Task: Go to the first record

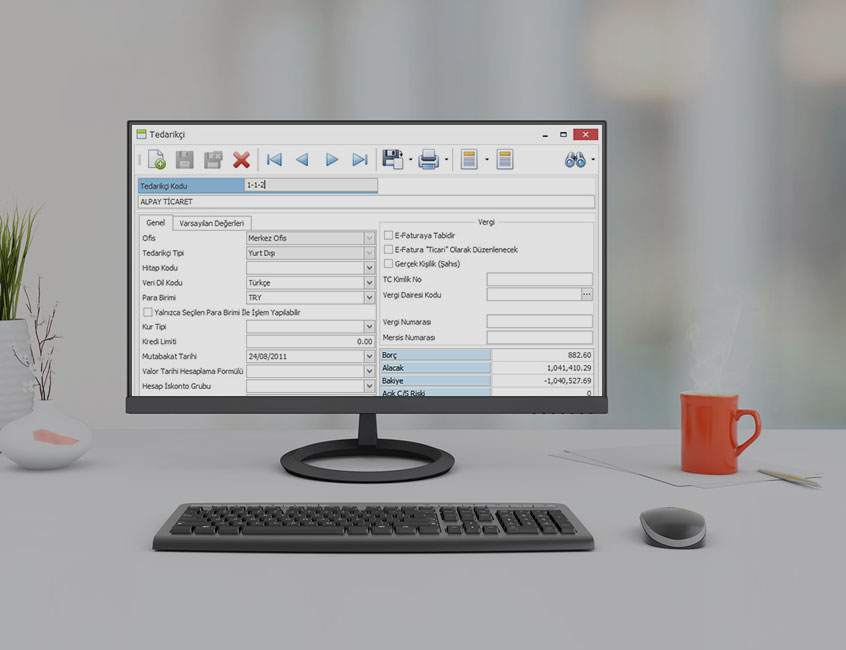Action: [x=273, y=160]
